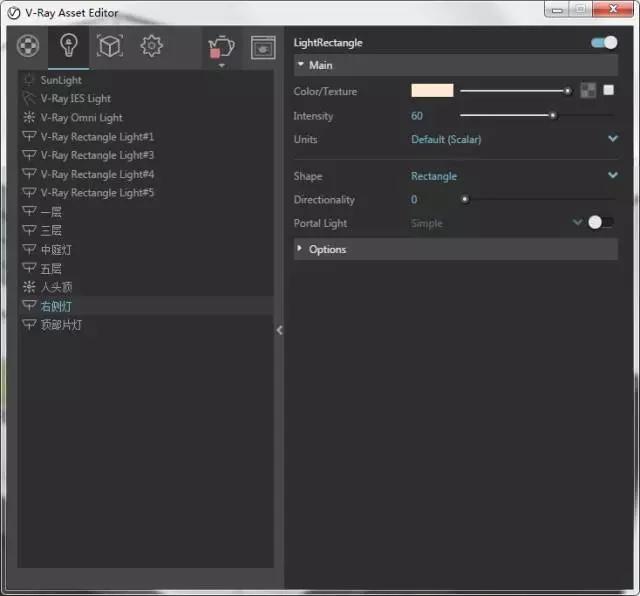Select the 右侧灯 light

[145, 306]
